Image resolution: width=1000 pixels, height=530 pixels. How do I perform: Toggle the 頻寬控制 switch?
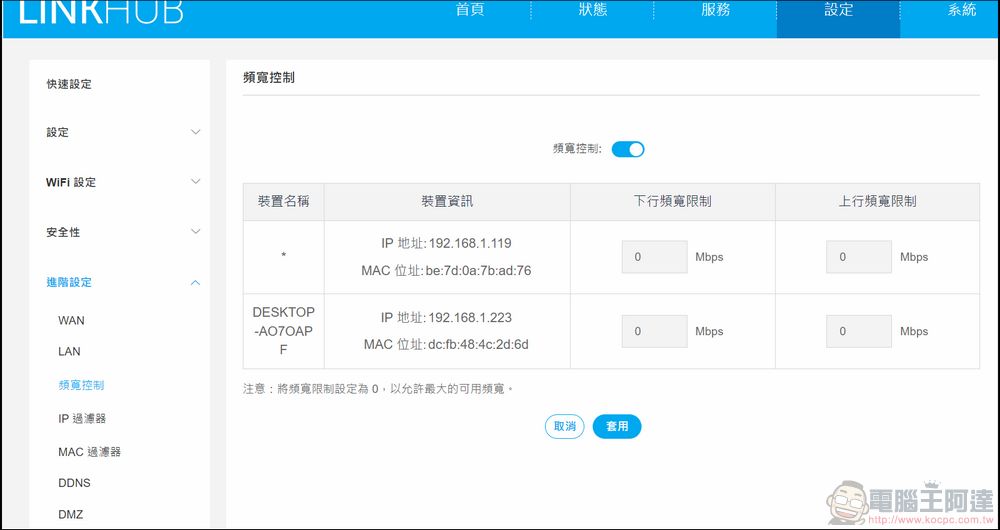pyautogui.click(x=628, y=149)
